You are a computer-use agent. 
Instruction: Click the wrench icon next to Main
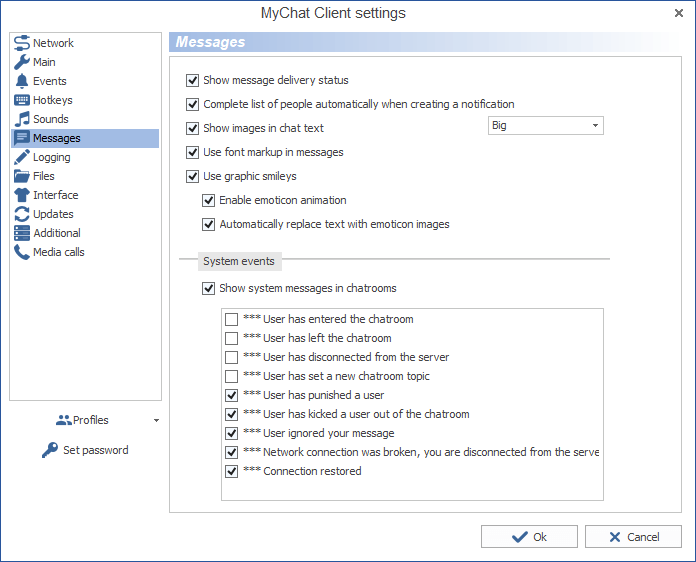tap(22, 62)
